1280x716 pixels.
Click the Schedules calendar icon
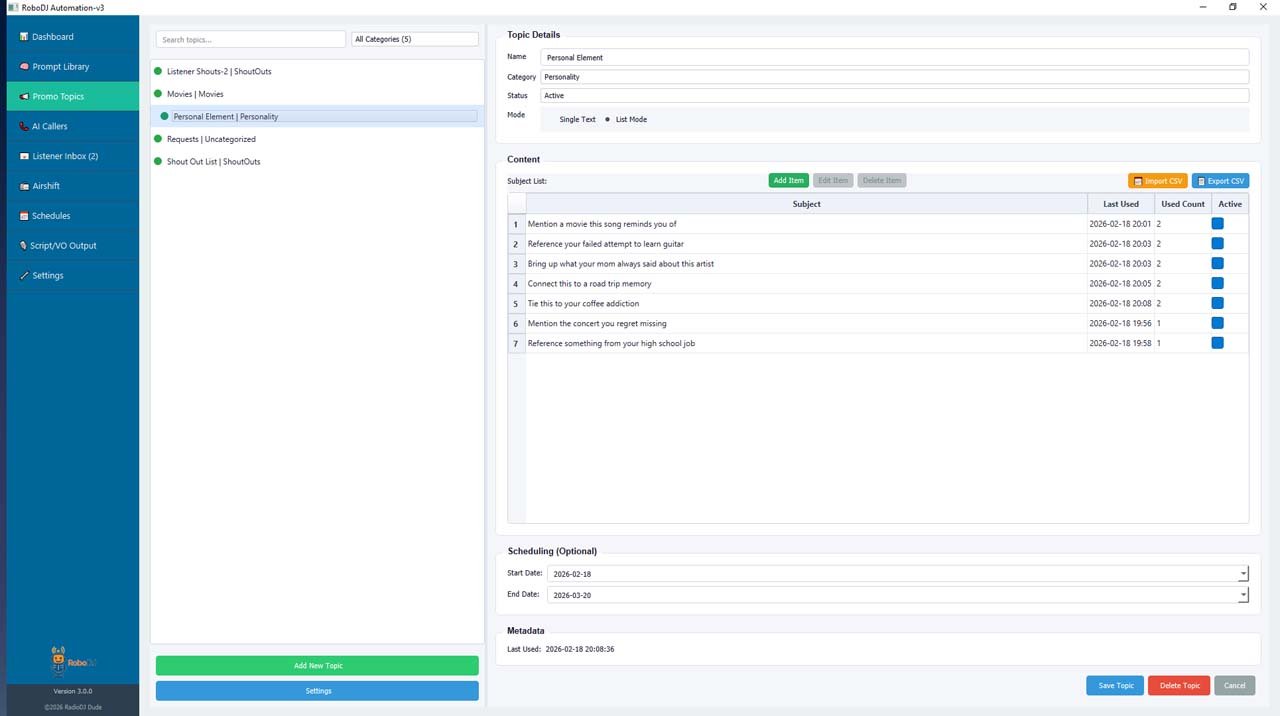24,216
